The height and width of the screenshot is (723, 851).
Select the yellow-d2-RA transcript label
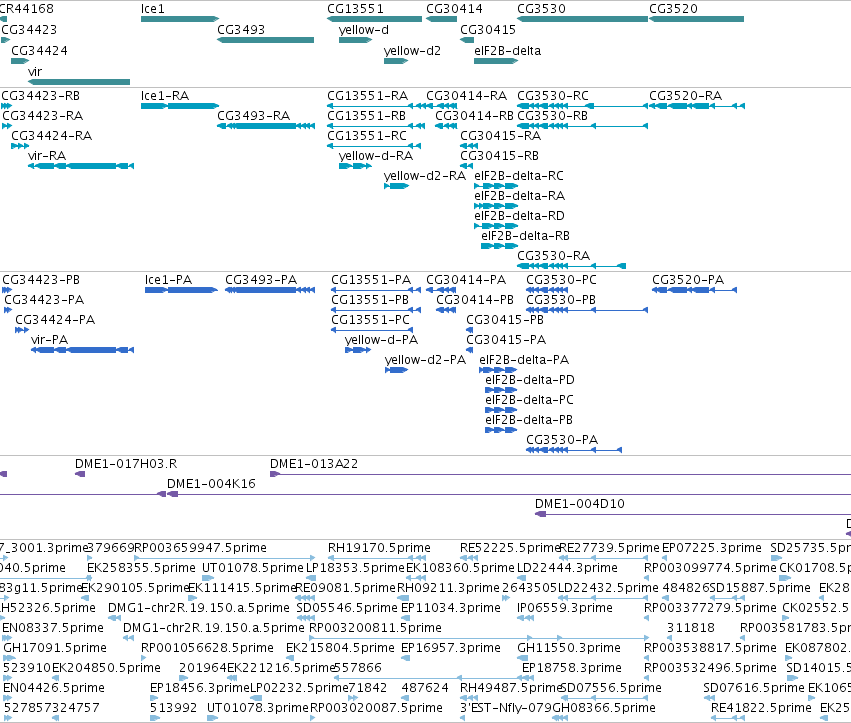425,176
